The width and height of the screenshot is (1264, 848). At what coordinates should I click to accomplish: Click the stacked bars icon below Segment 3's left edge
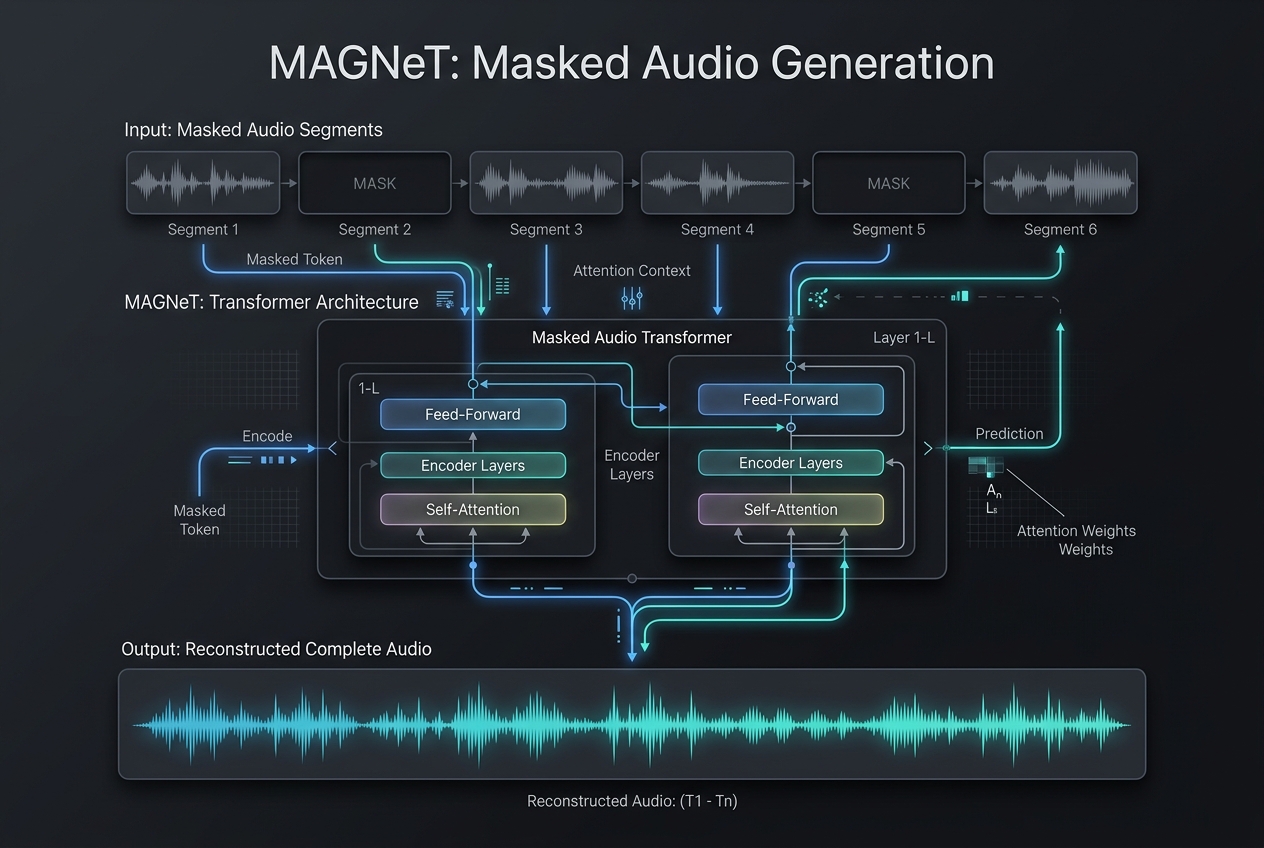tap(502, 286)
